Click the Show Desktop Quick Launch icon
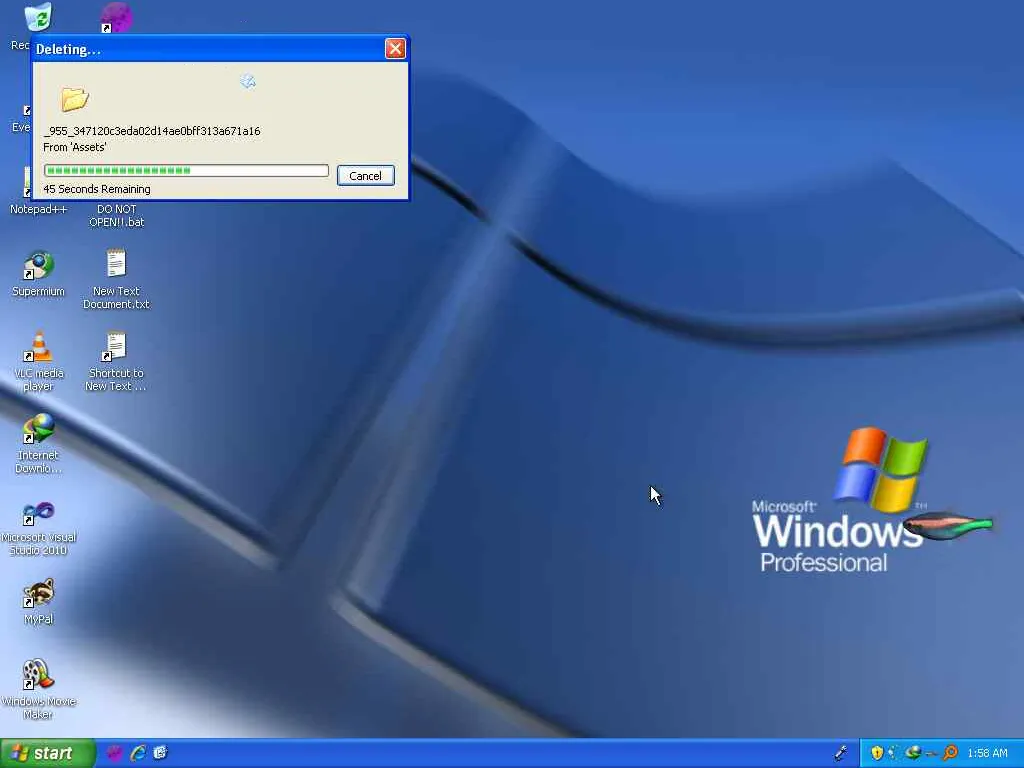Screen dimensions: 1024x768 point(161,753)
